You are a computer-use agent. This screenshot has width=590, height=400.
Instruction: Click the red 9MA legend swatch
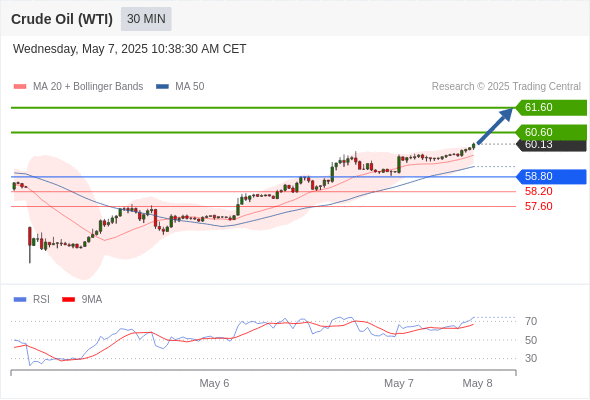coord(68,300)
